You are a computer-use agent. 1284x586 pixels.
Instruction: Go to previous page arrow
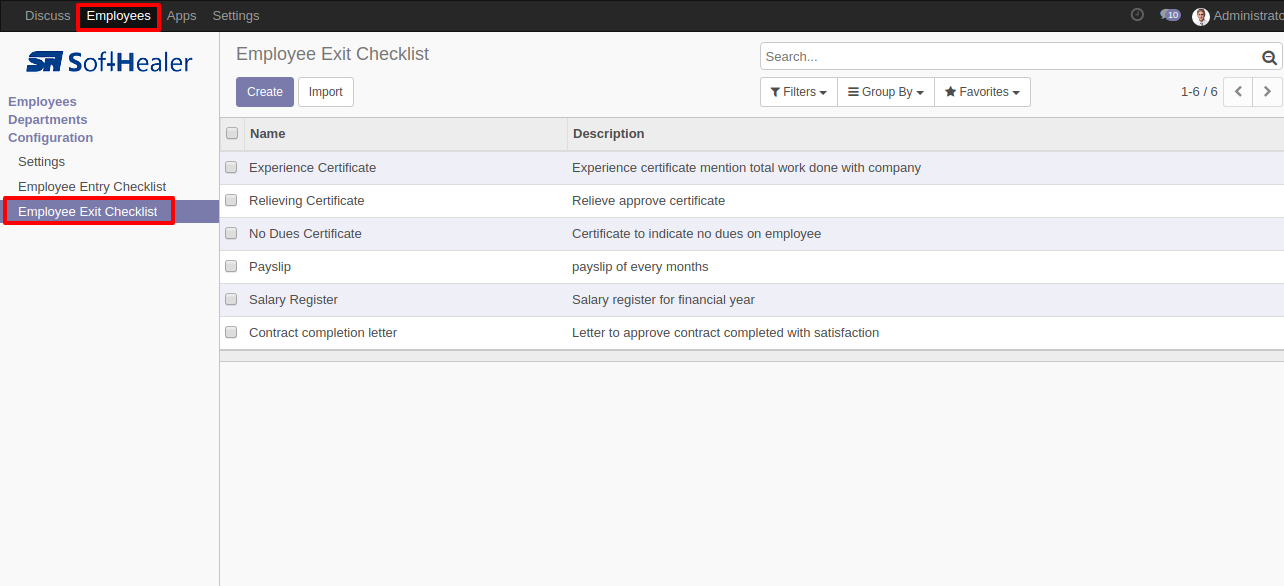click(x=1239, y=92)
